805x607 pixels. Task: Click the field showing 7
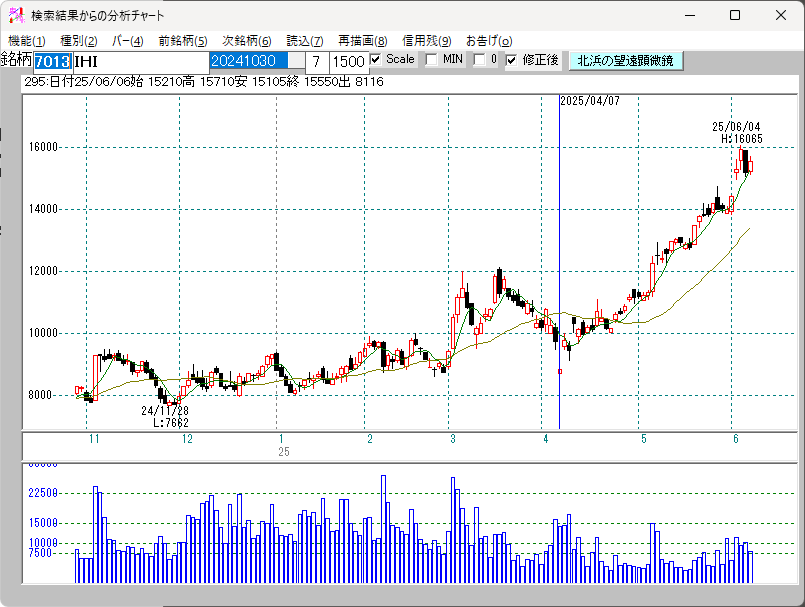point(317,62)
